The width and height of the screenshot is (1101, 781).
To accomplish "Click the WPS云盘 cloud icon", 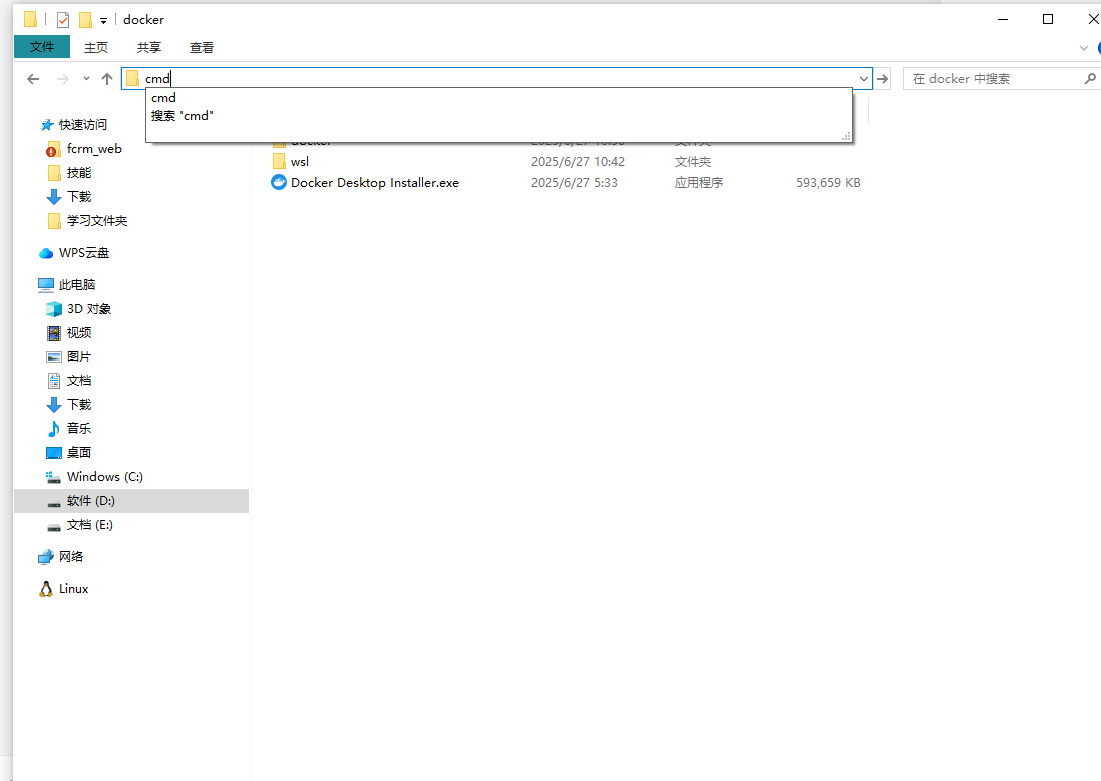I will (46, 253).
